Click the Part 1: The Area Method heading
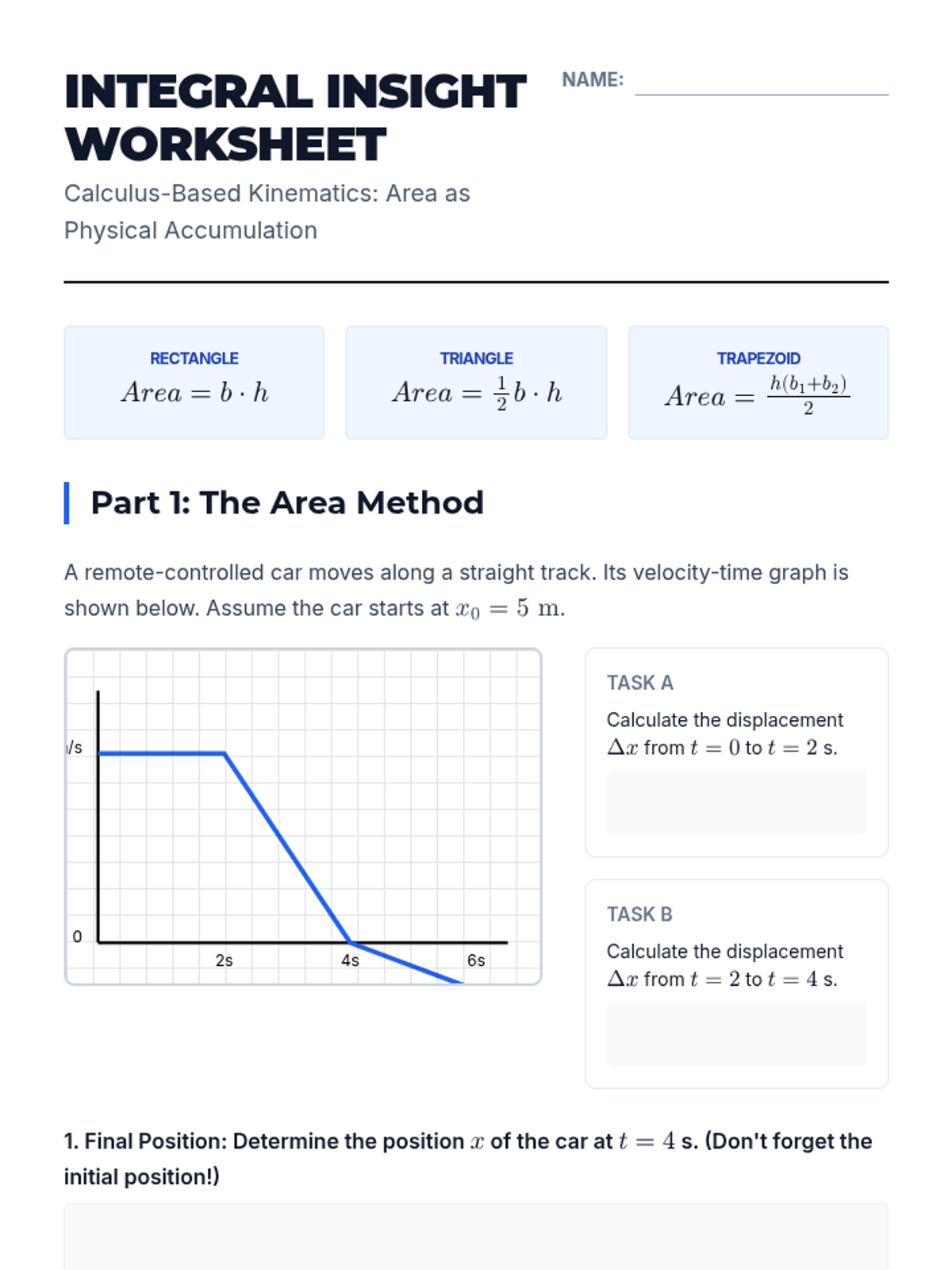The image size is (952, 1270). coord(286,502)
